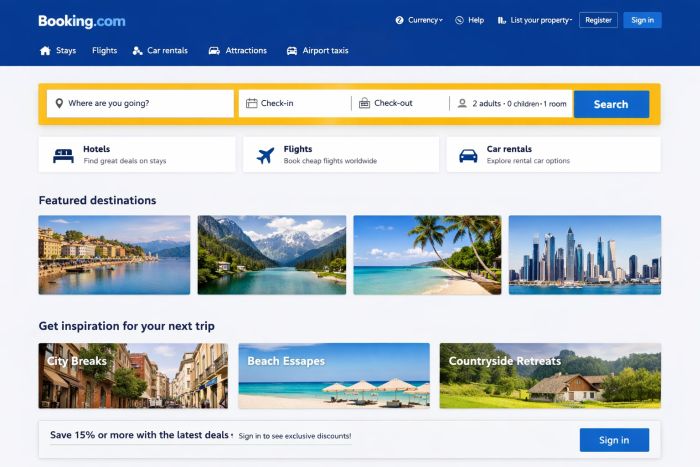Open the guests and rooms selector

pos(512,104)
